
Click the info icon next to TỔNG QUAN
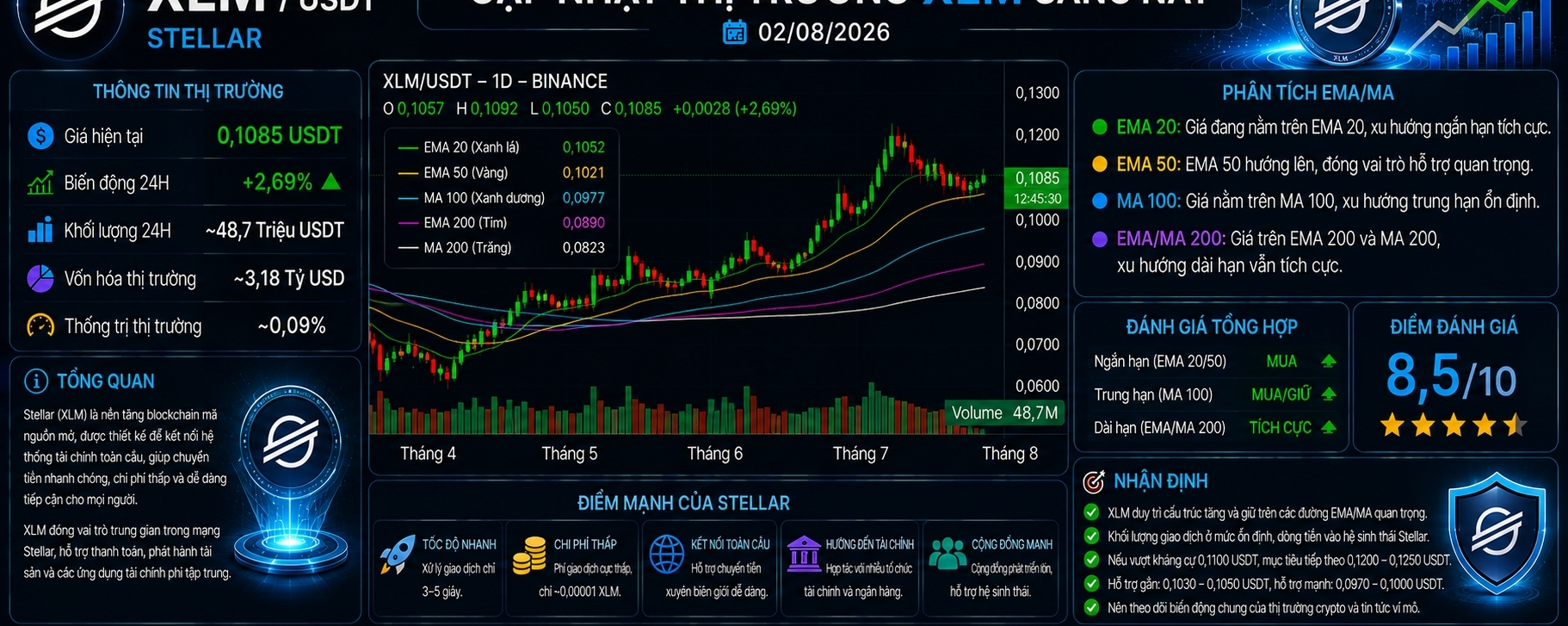36,381
